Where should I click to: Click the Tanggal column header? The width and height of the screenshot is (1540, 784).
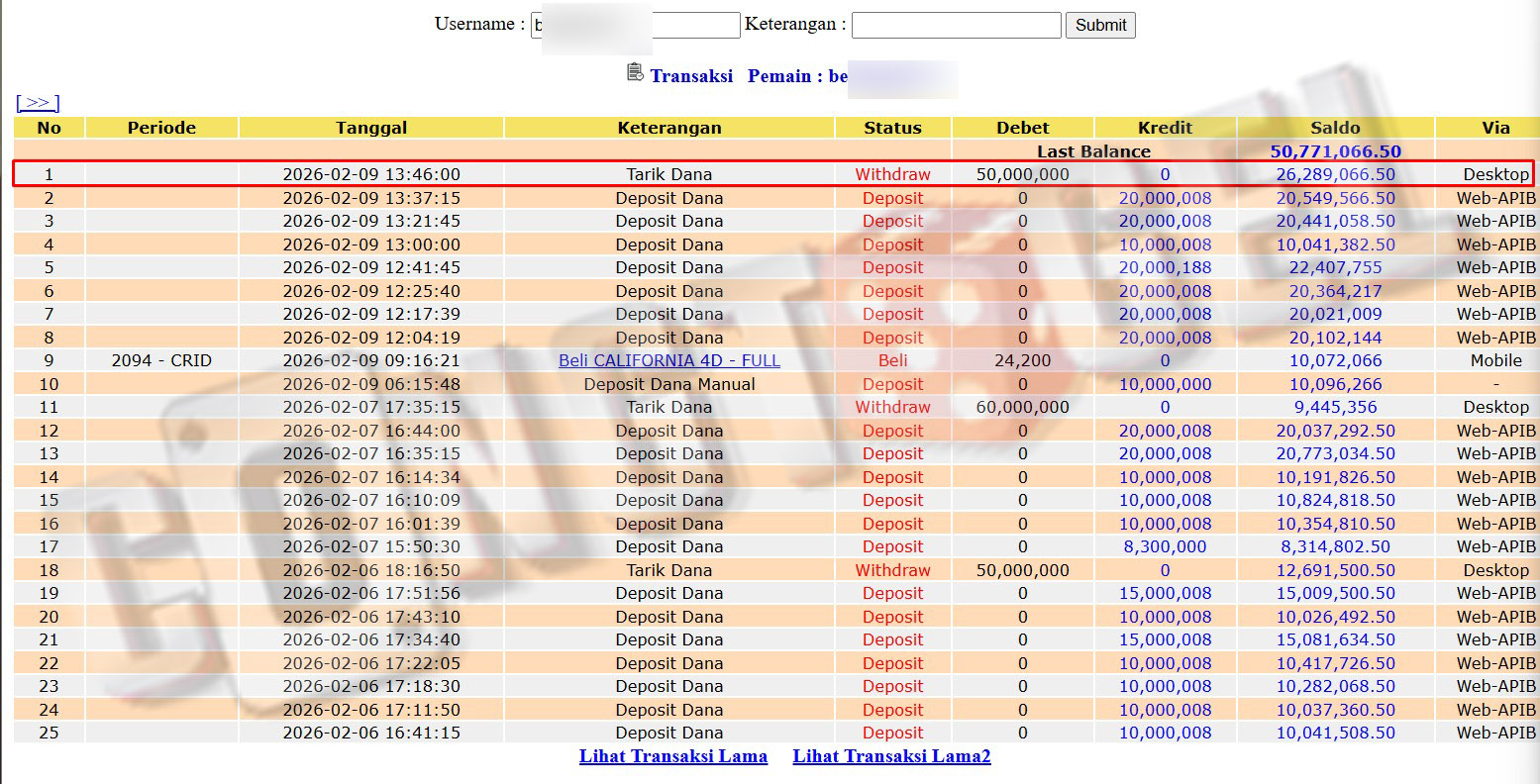tap(371, 128)
